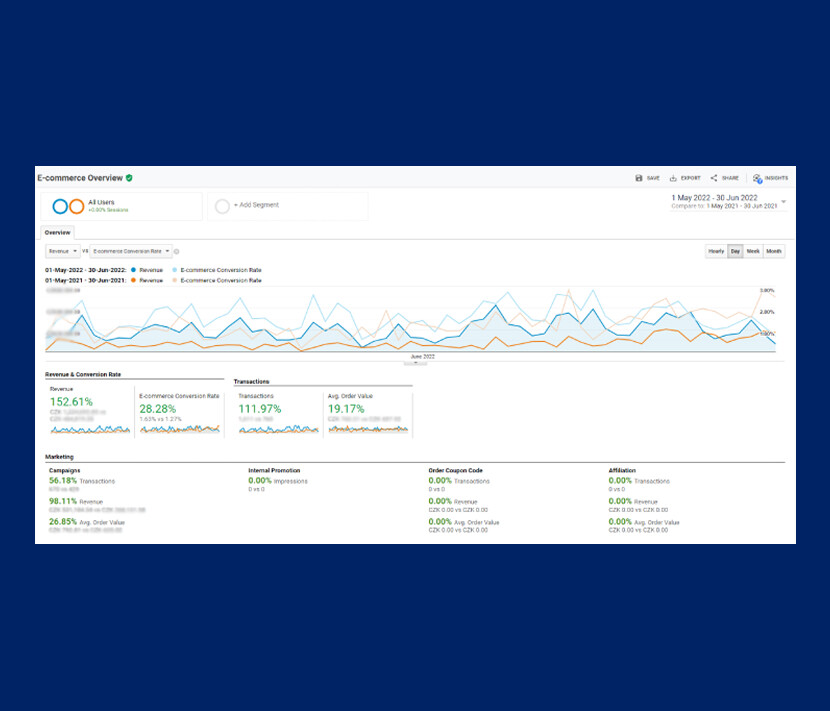Click the blue Revenue legend dot for 2022
This screenshot has width=830, height=711.
132,271
